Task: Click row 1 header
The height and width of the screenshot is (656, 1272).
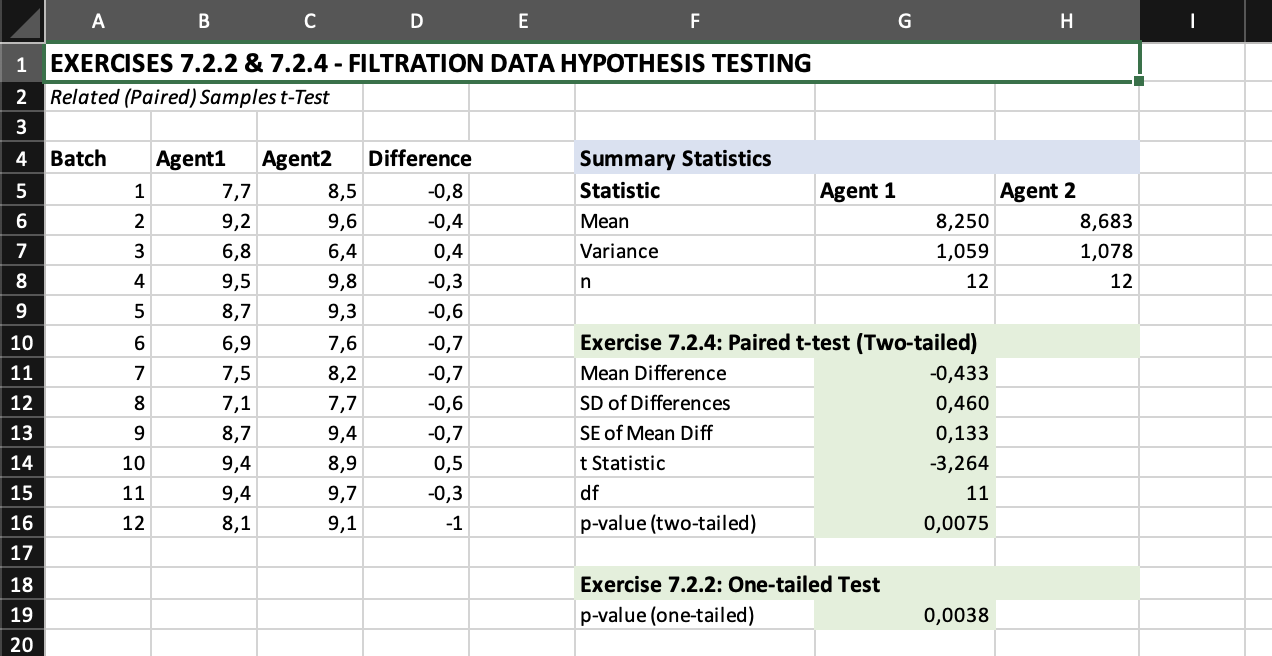Action: click(x=23, y=62)
